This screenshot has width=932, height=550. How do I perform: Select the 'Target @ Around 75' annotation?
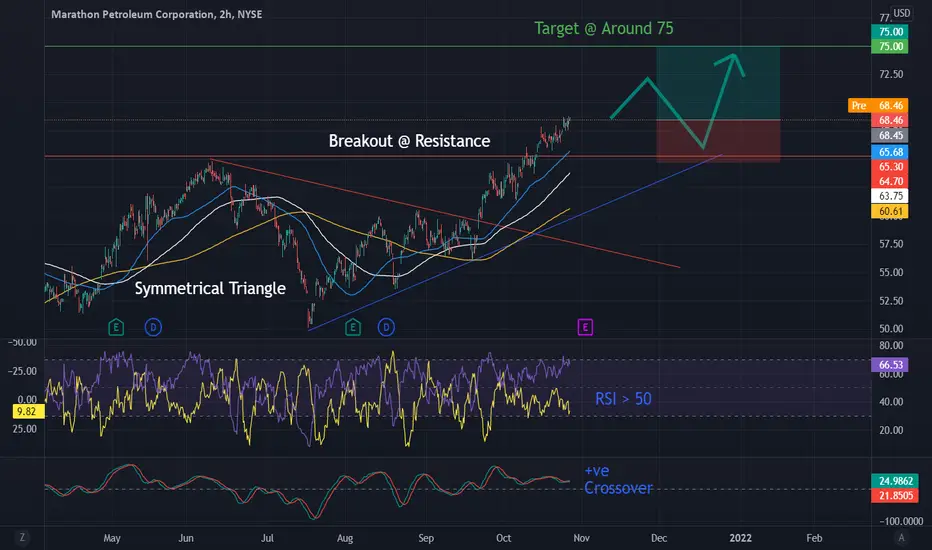pyautogui.click(x=604, y=29)
